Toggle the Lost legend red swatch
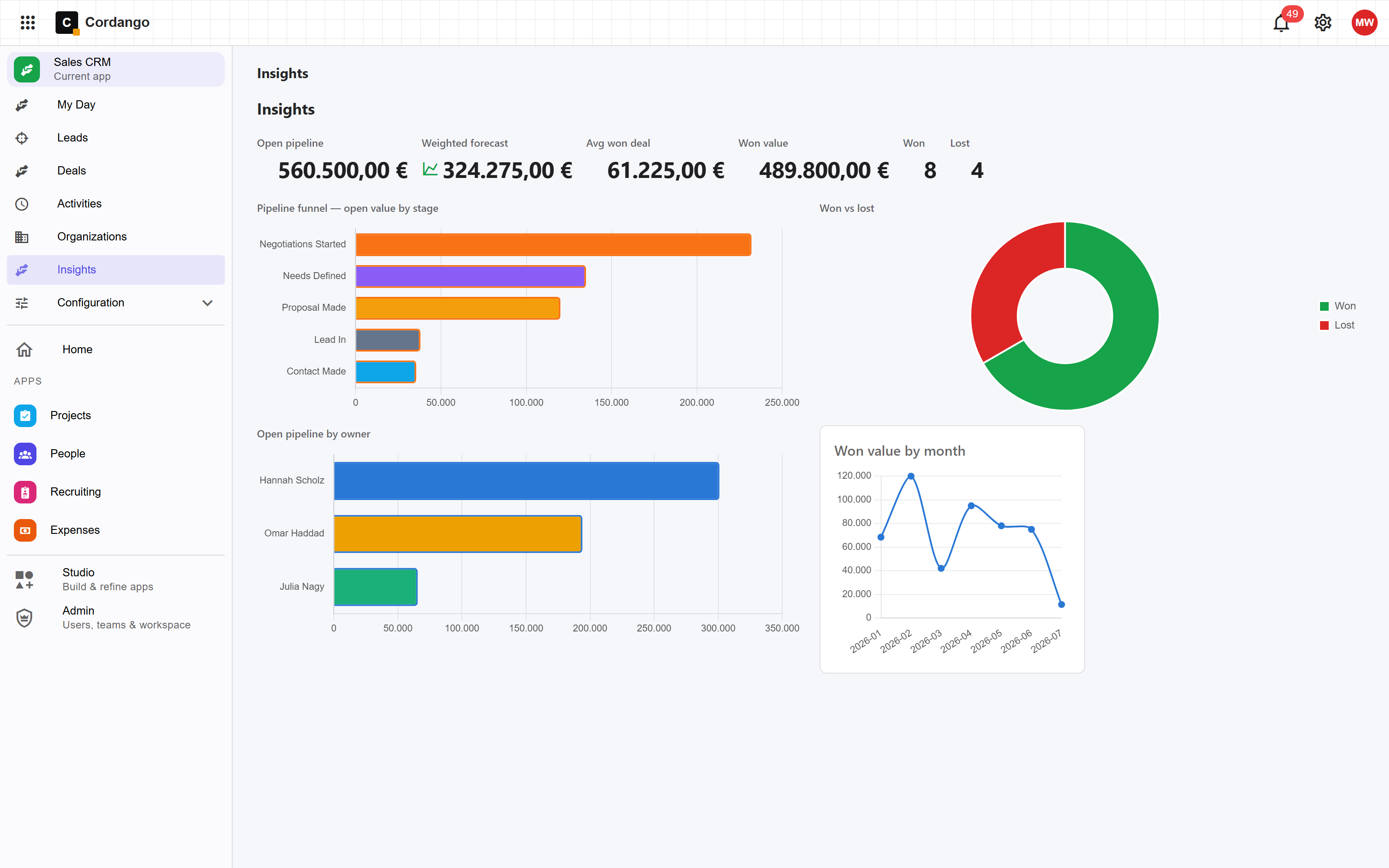Image resolution: width=1389 pixels, height=868 pixels. pos(1324,325)
